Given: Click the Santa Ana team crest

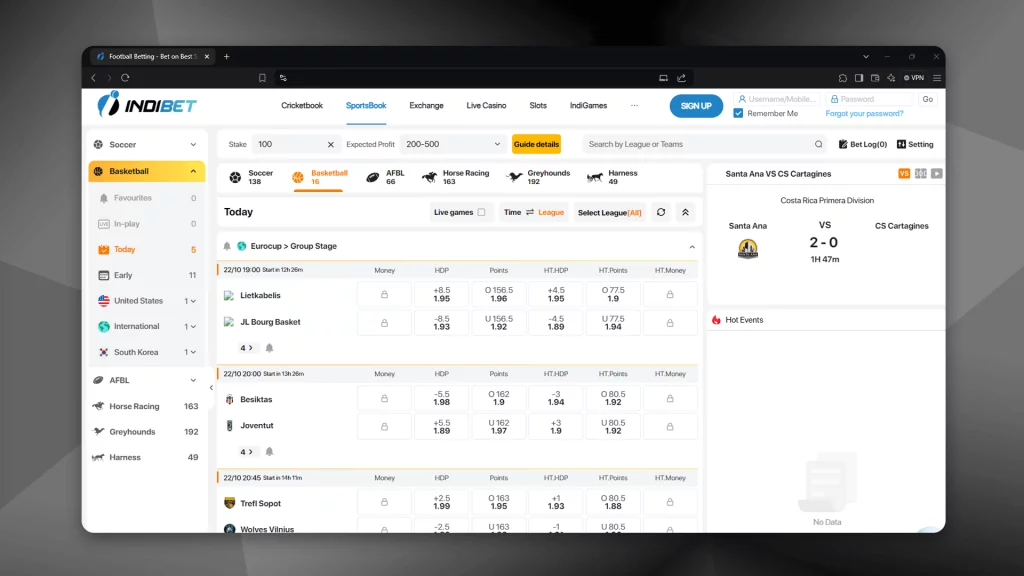Looking at the screenshot, I should click(748, 249).
